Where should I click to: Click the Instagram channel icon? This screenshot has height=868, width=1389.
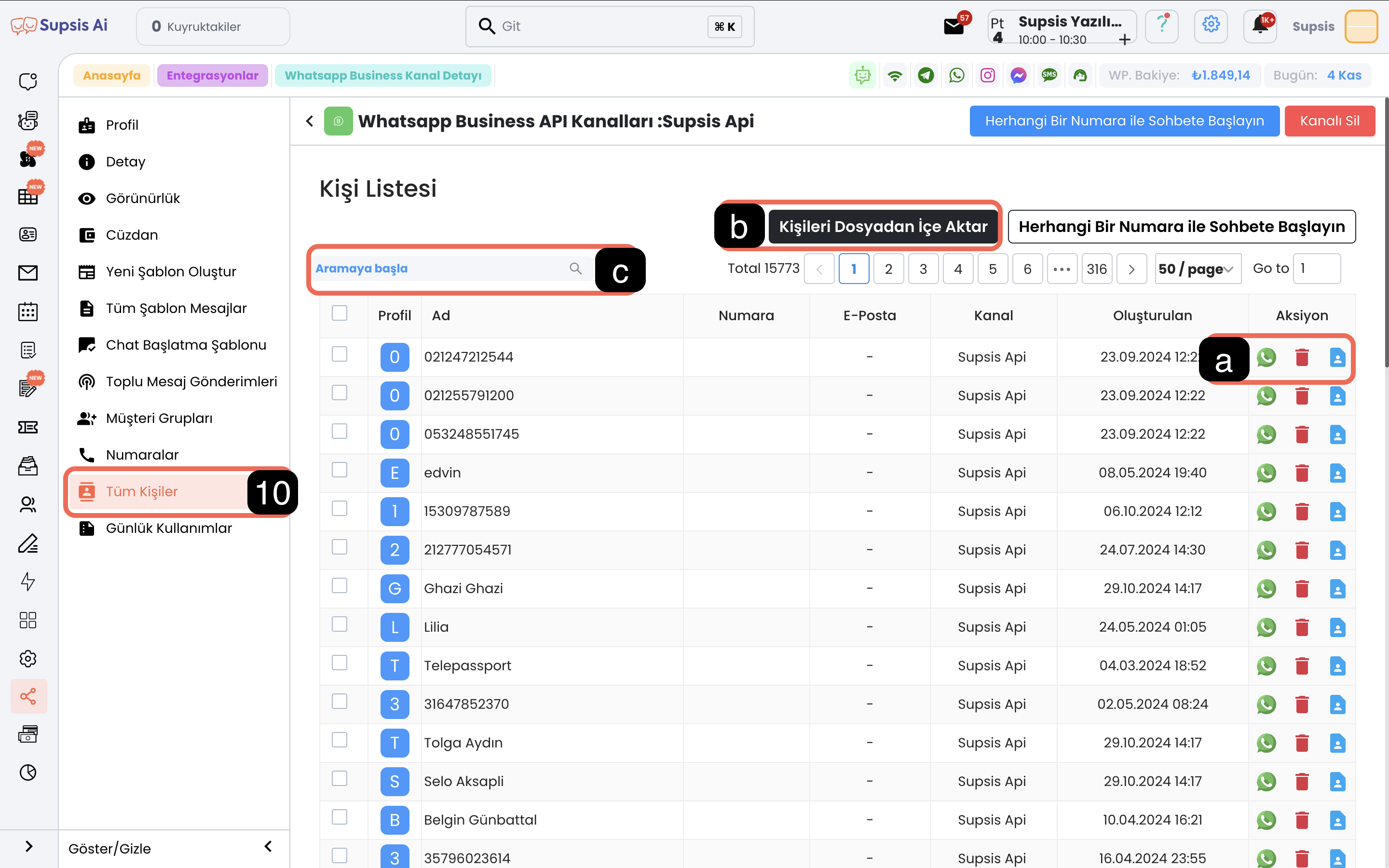tap(988, 75)
